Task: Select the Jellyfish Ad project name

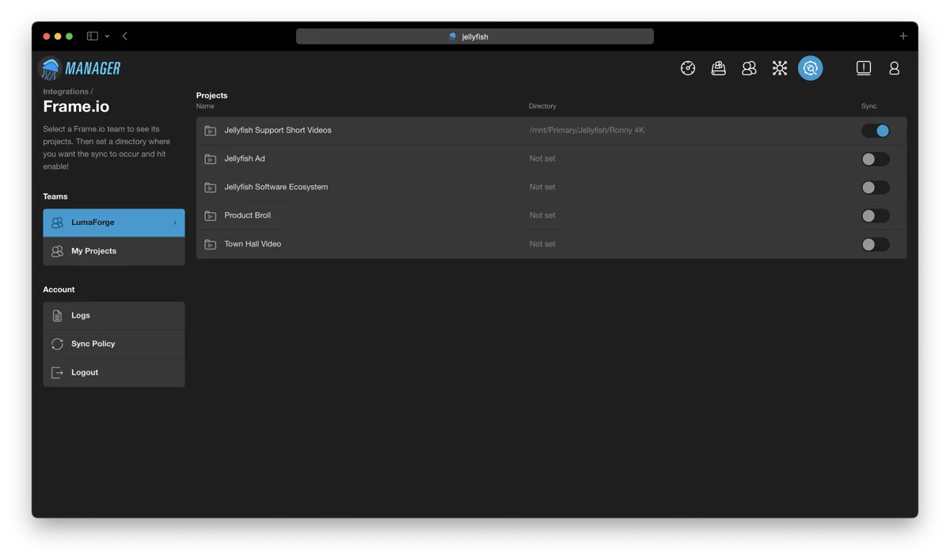Action: (245, 159)
